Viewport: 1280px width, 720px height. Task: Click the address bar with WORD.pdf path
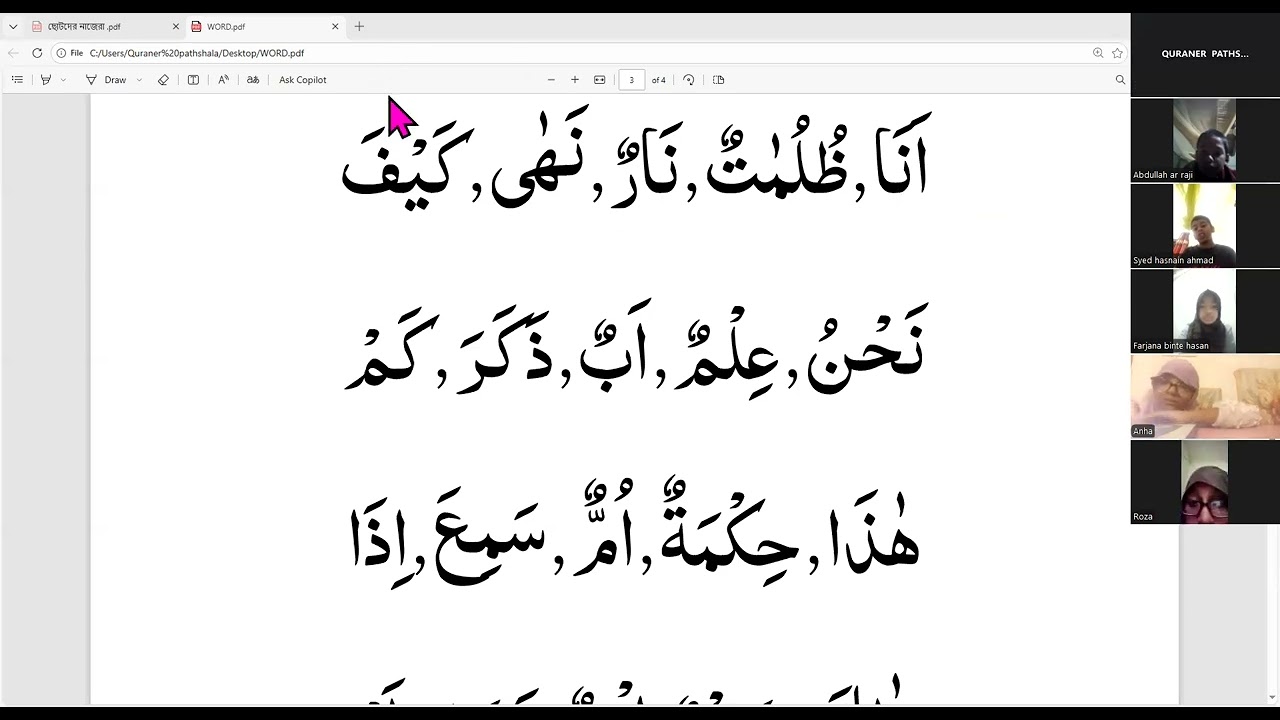[x=197, y=53]
